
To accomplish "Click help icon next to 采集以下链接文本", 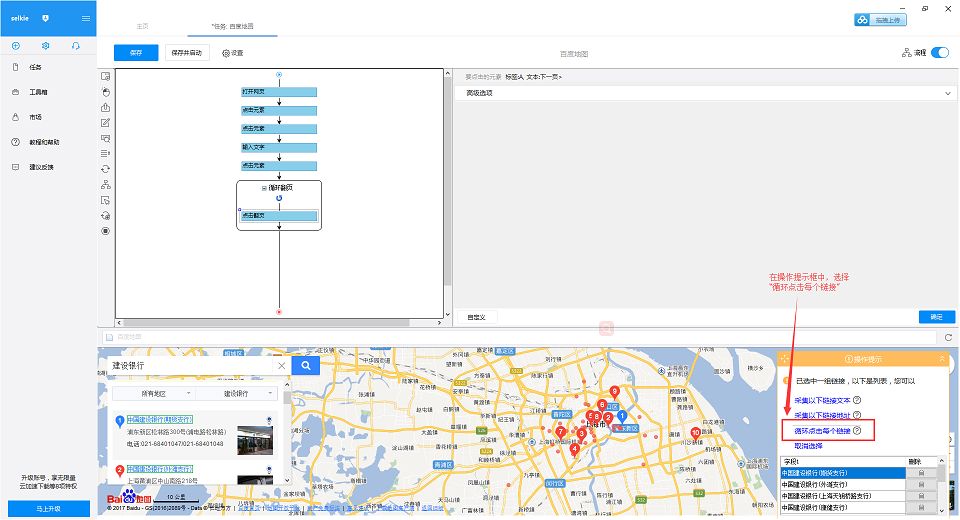I will click(x=857, y=400).
